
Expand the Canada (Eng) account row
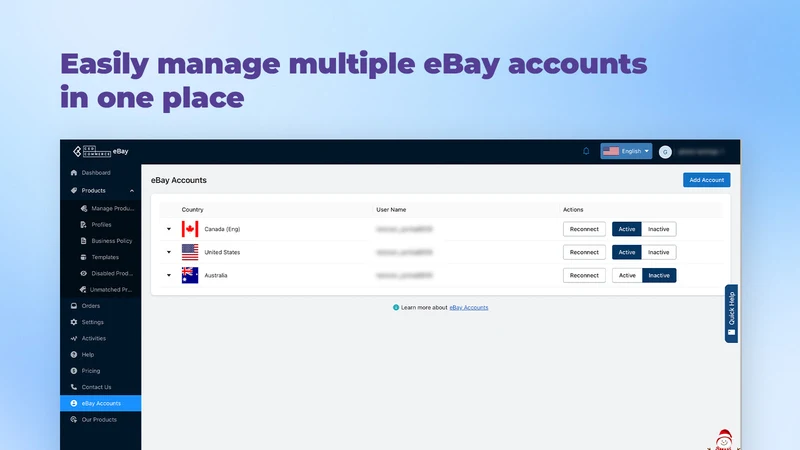(x=169, y=229)
